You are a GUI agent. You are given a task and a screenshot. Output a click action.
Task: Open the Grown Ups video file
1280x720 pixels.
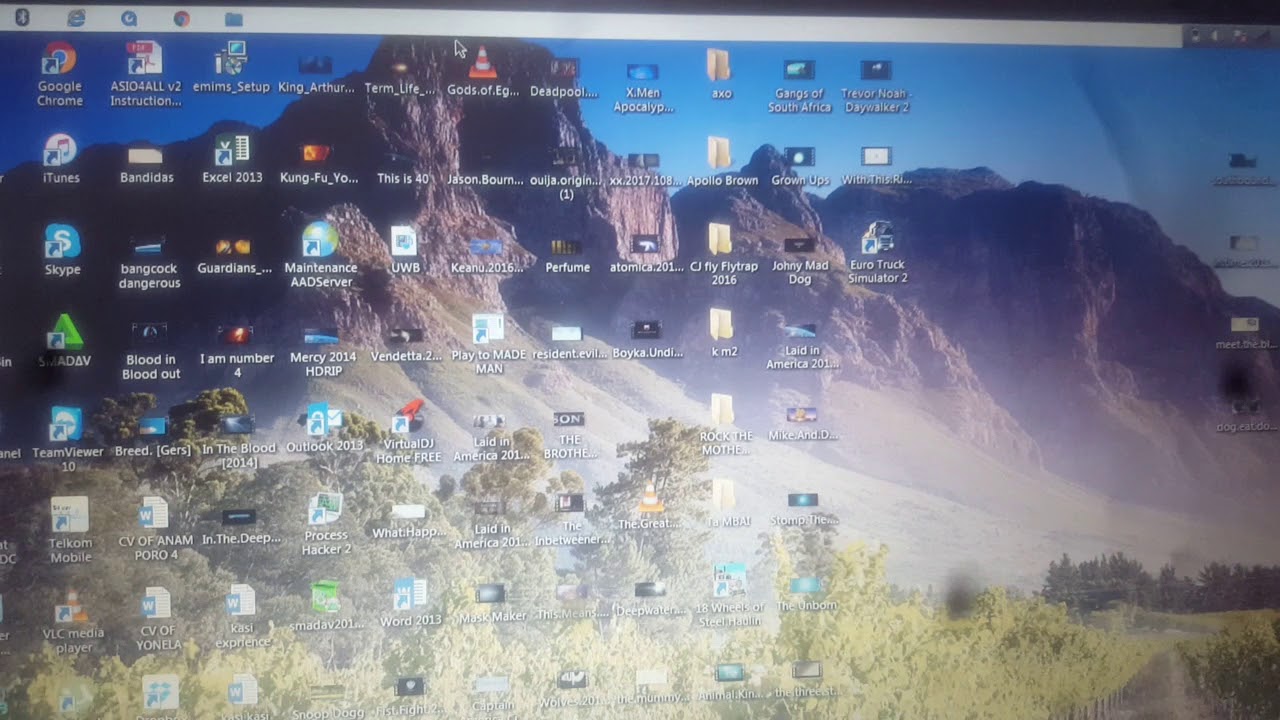coord(800,167)
